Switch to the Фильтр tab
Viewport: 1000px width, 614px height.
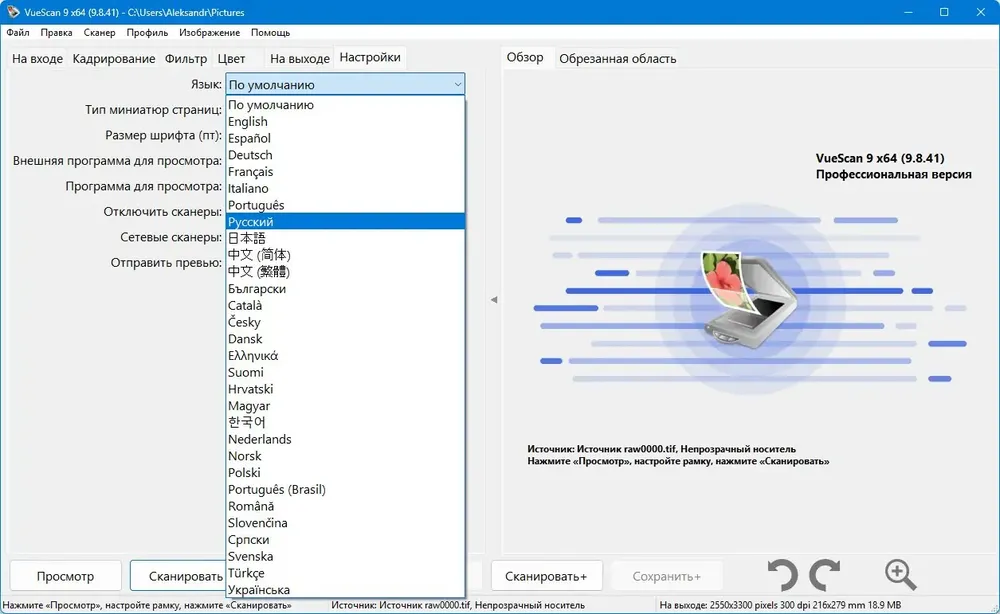pyautogui.click(x=186, y=59)
